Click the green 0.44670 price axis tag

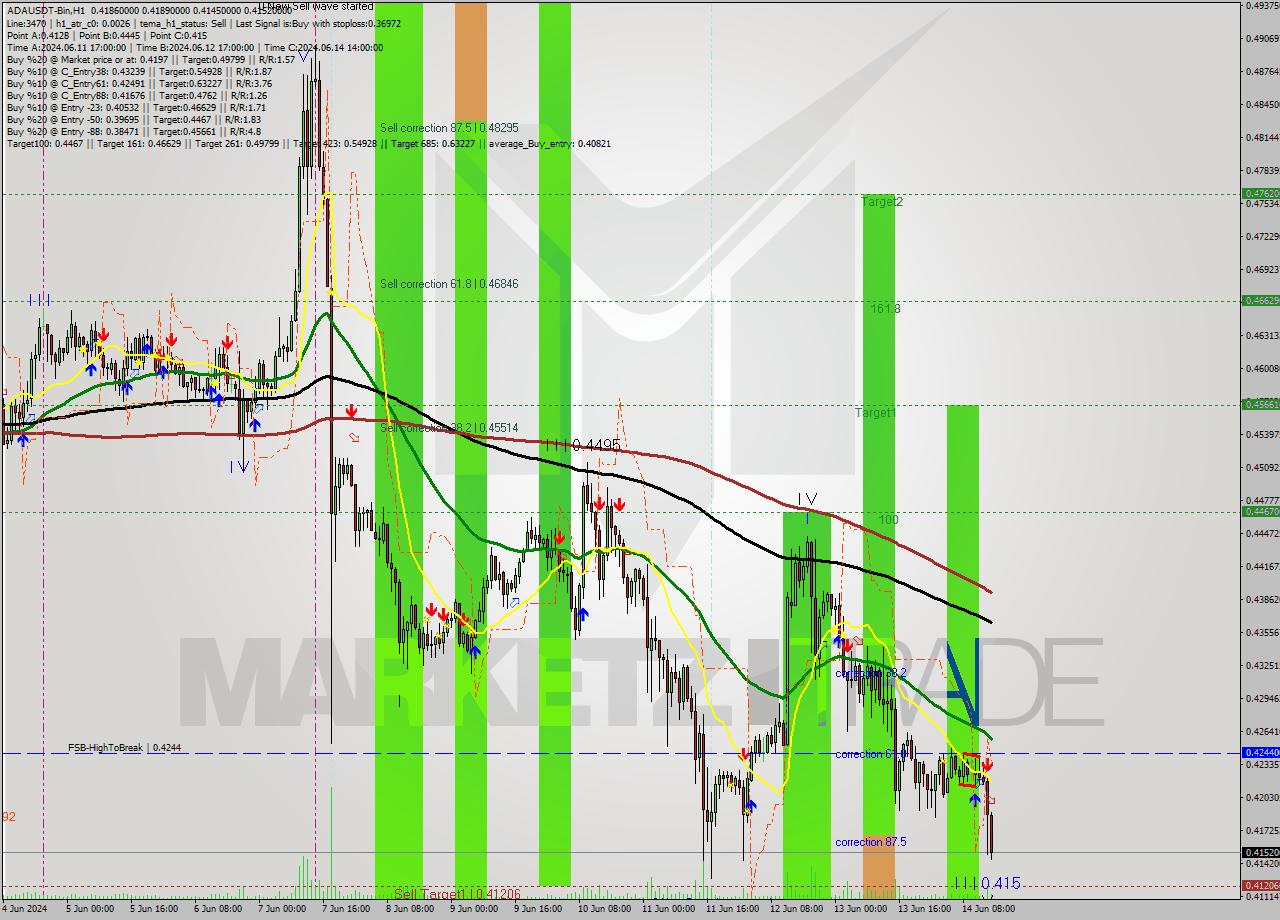pos(1260,511)
